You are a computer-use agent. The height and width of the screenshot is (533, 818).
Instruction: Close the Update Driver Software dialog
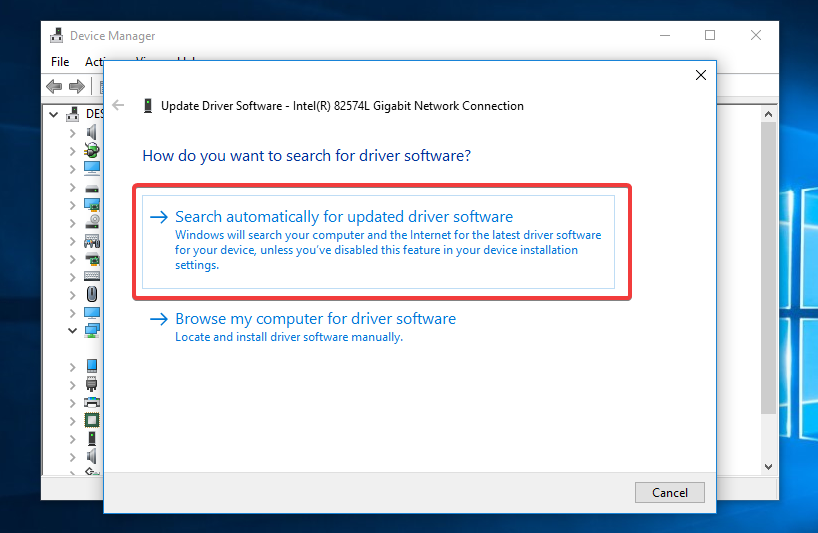pos(701,75)
